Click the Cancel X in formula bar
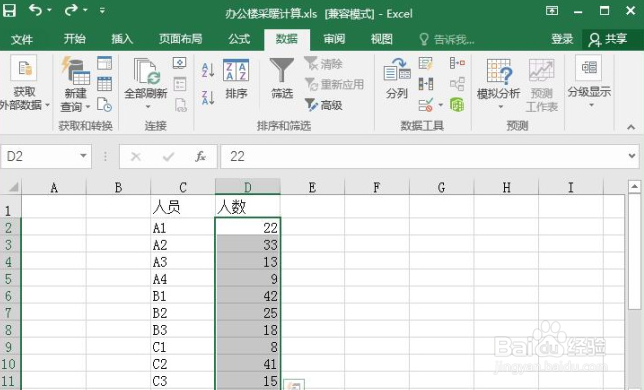This screenshot has height=390, width=644. (x=136, y=156)
